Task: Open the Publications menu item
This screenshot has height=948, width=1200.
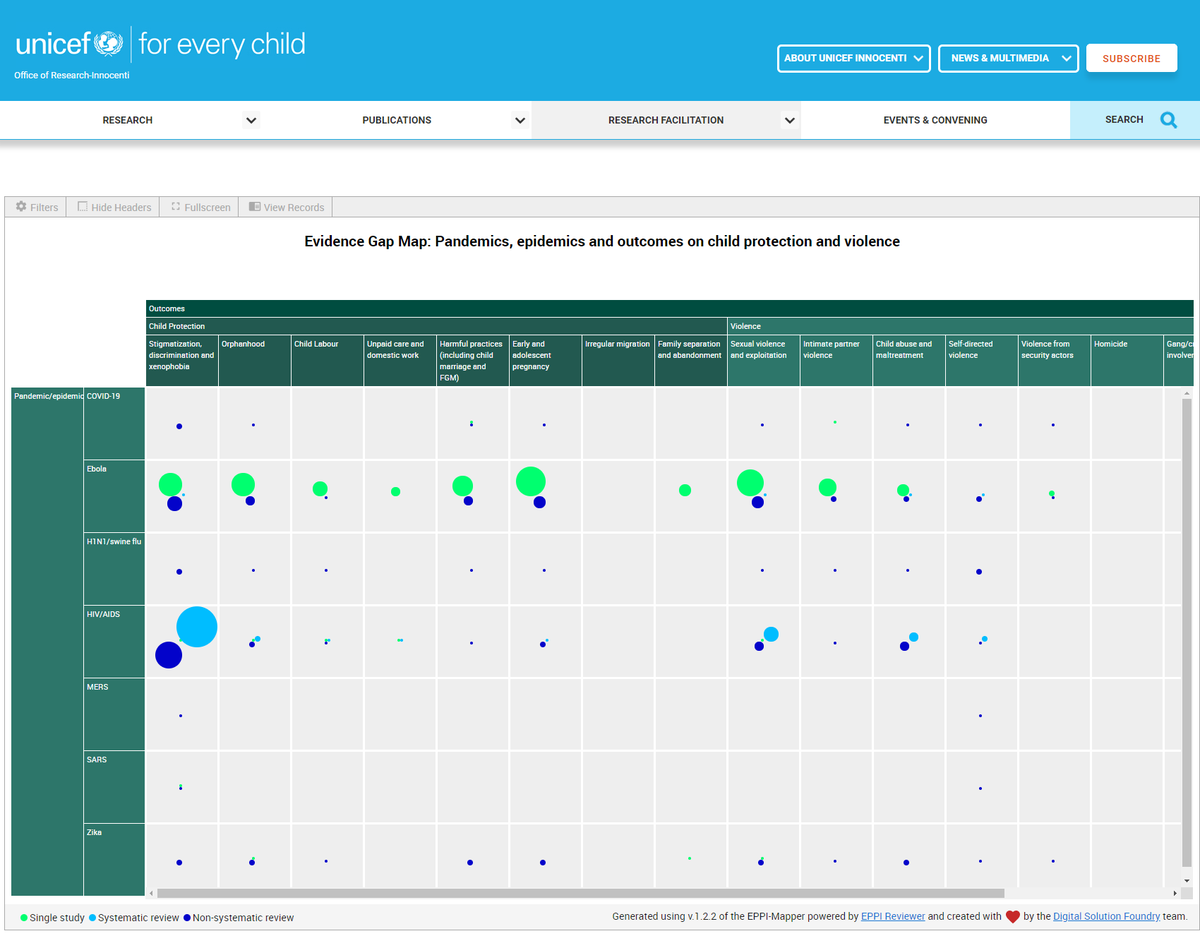Action: pos(397,120)
